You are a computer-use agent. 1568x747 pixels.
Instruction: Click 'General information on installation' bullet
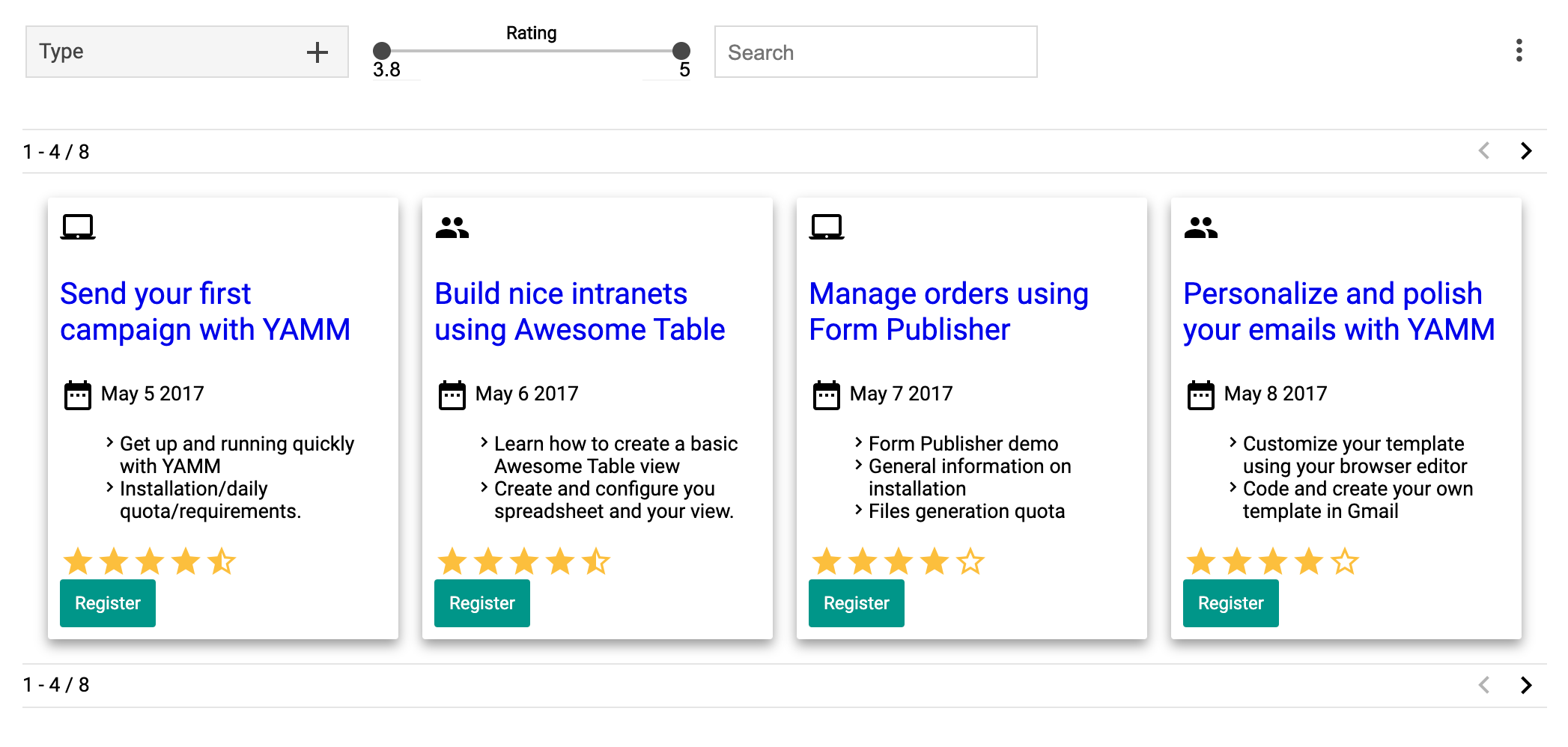pos(970,478)
